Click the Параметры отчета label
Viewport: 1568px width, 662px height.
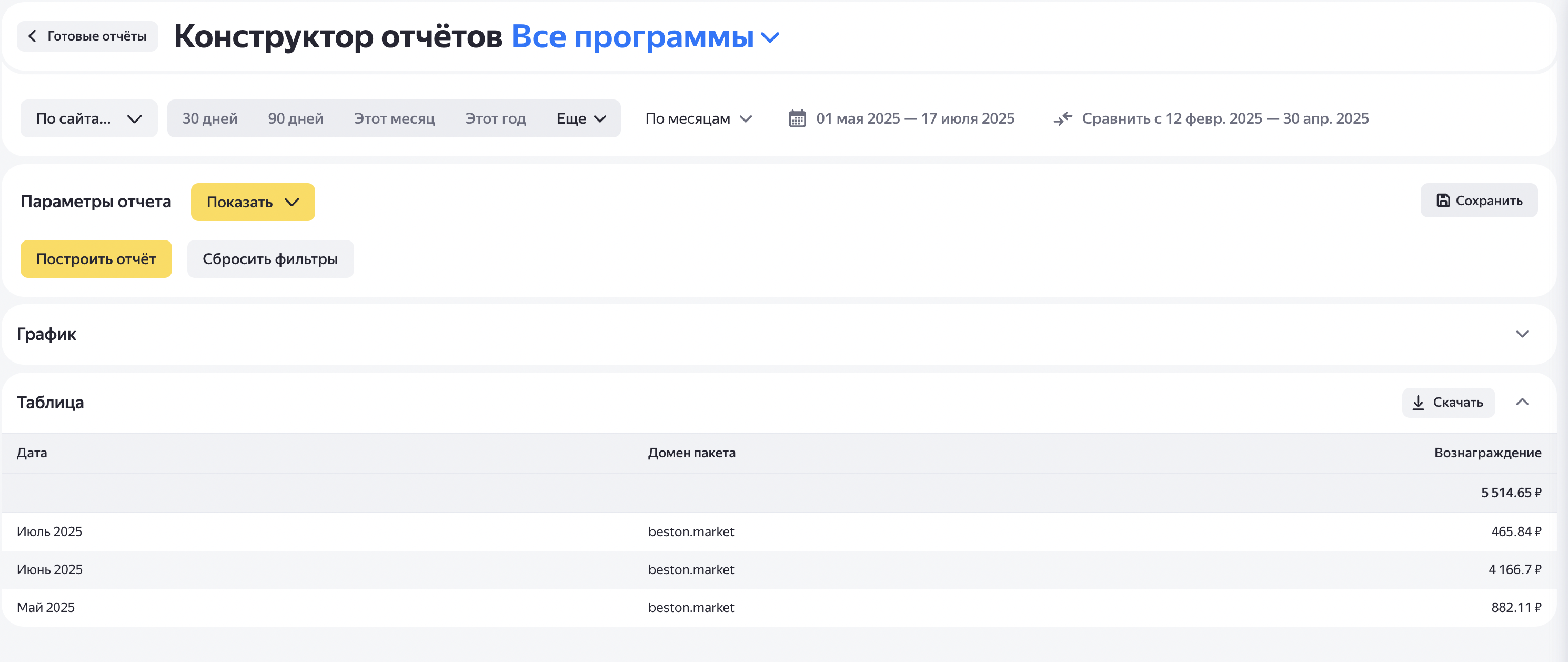pyautogui.click(x=96, y=202)
